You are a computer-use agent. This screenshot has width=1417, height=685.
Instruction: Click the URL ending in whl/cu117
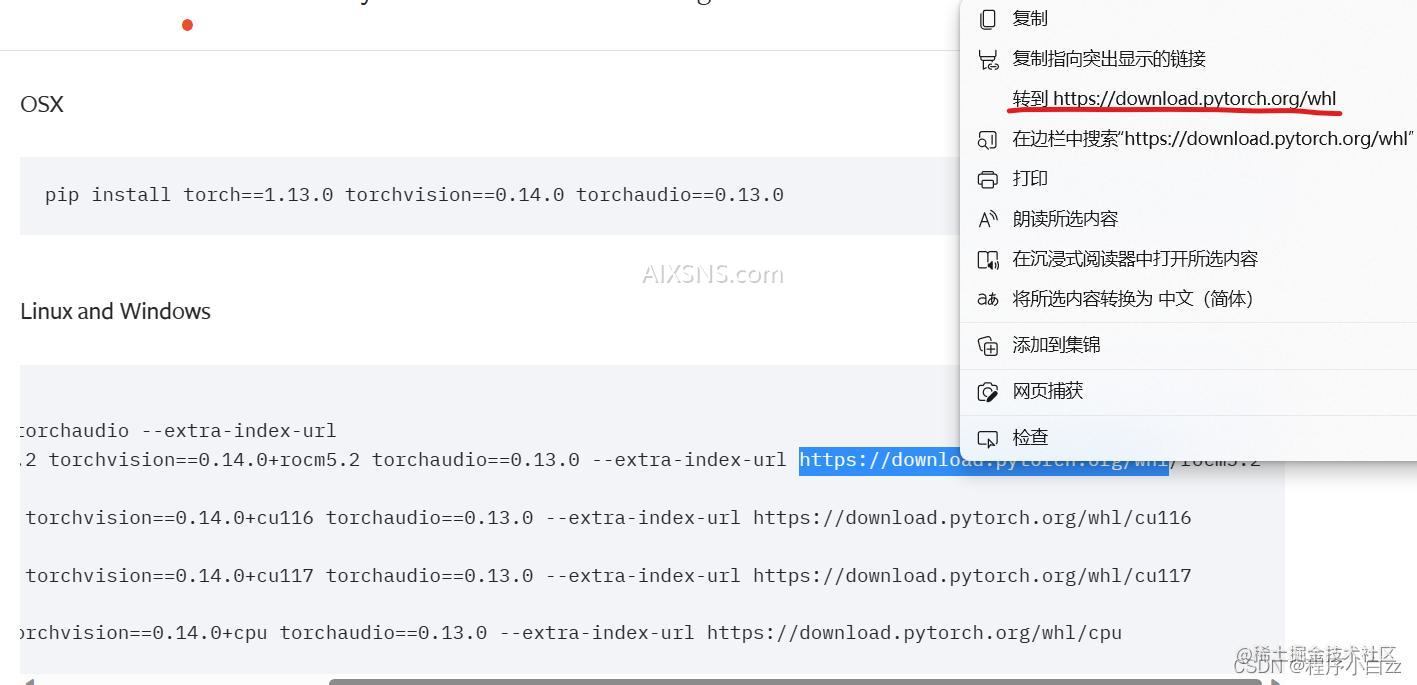(x=971, y=576)
